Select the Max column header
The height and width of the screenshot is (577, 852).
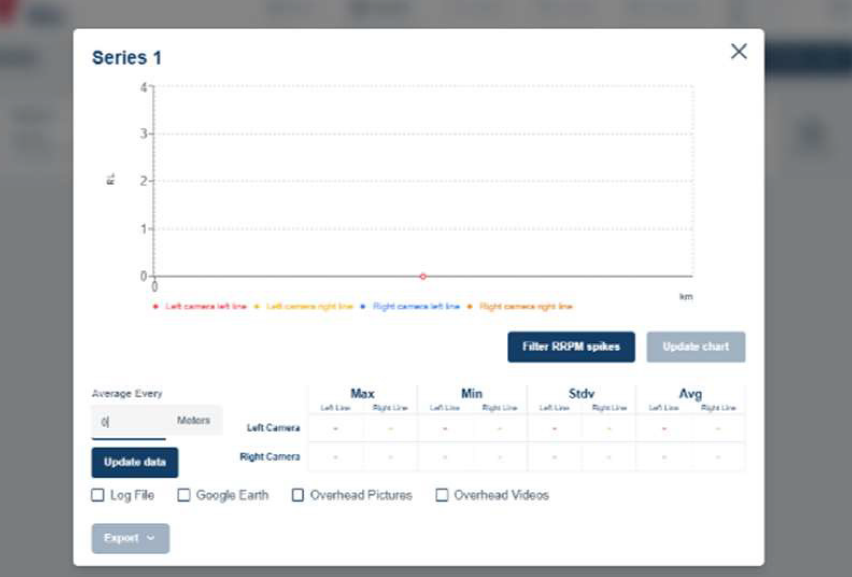[362, 394]
